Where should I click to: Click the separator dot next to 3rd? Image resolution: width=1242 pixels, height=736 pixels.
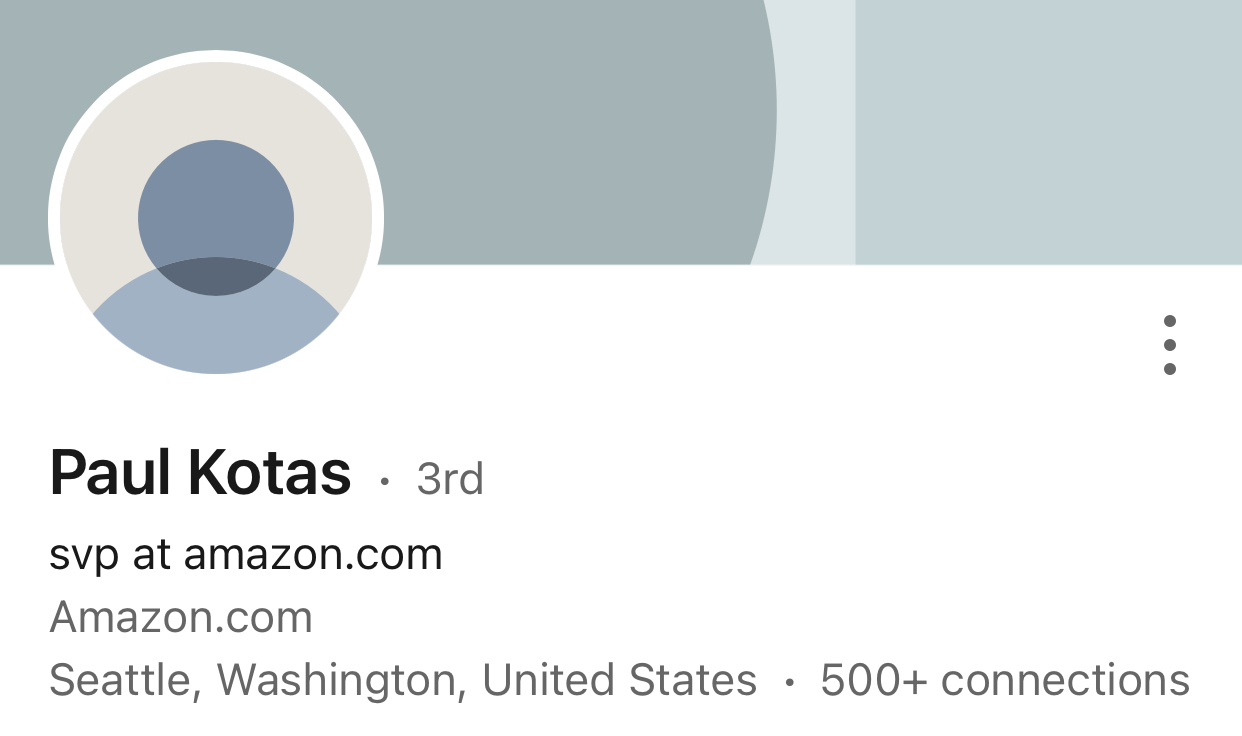pos(385,483)
